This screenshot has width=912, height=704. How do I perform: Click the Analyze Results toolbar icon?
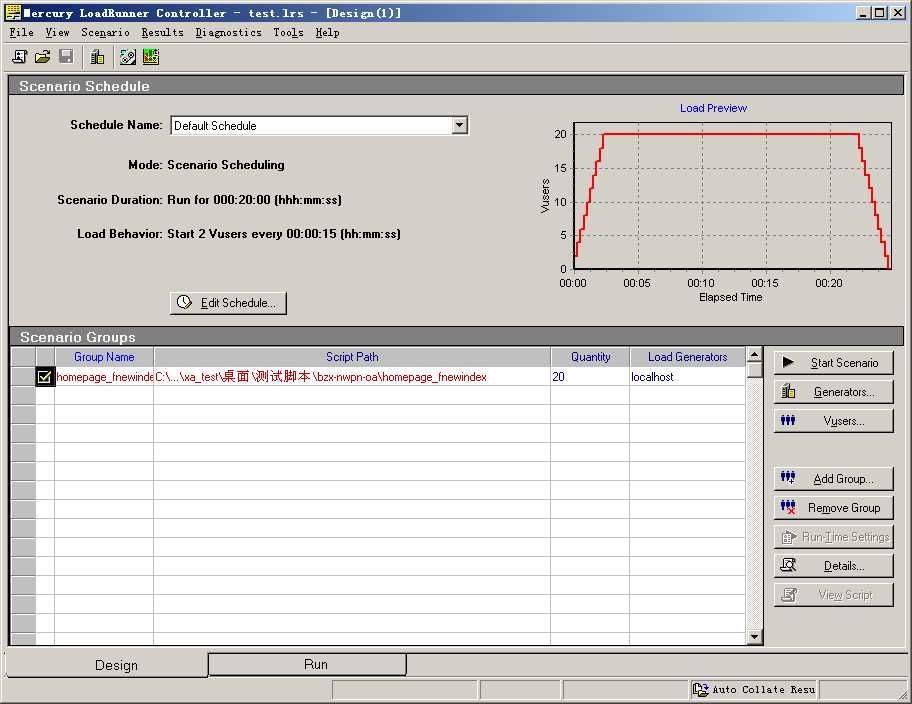click(x=151, y=56)
